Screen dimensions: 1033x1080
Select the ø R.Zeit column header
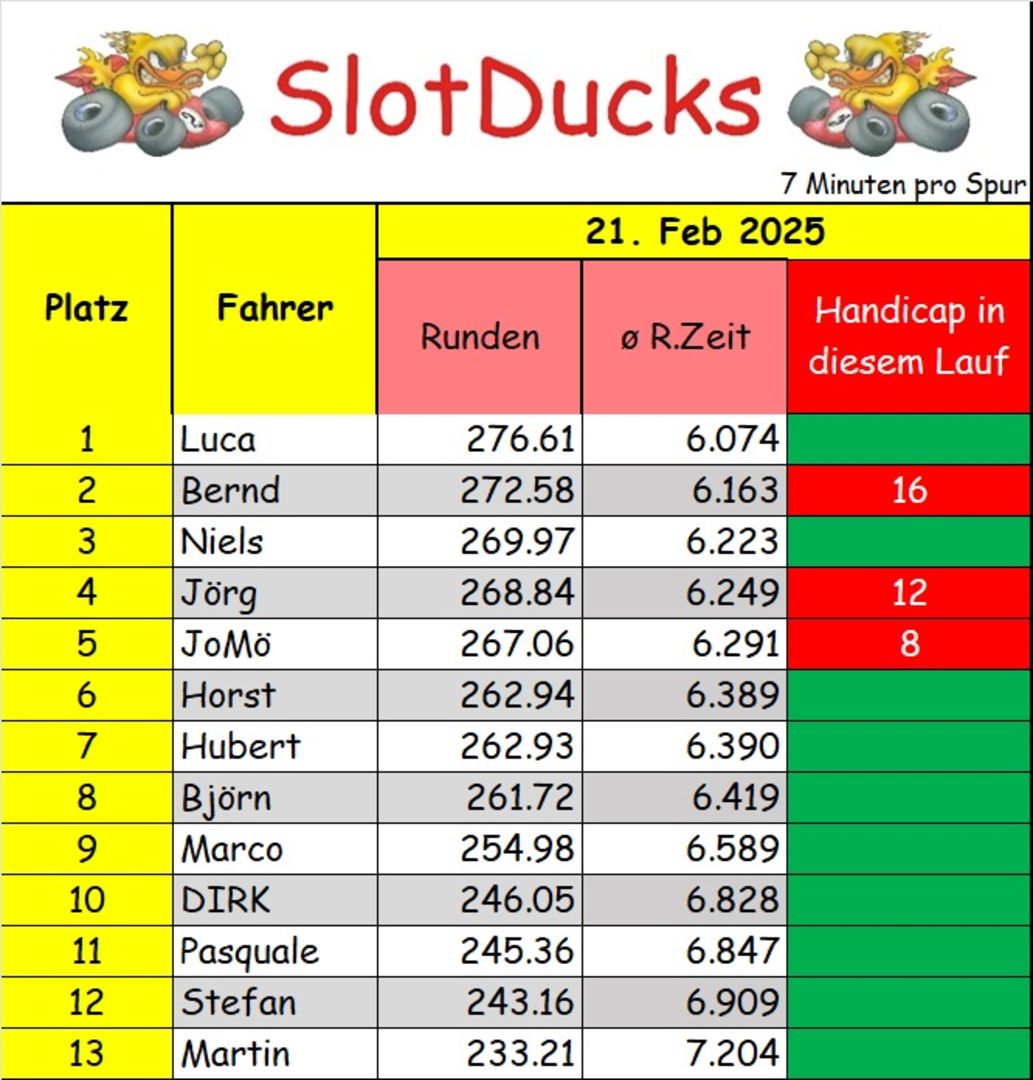tap(685, 337)
